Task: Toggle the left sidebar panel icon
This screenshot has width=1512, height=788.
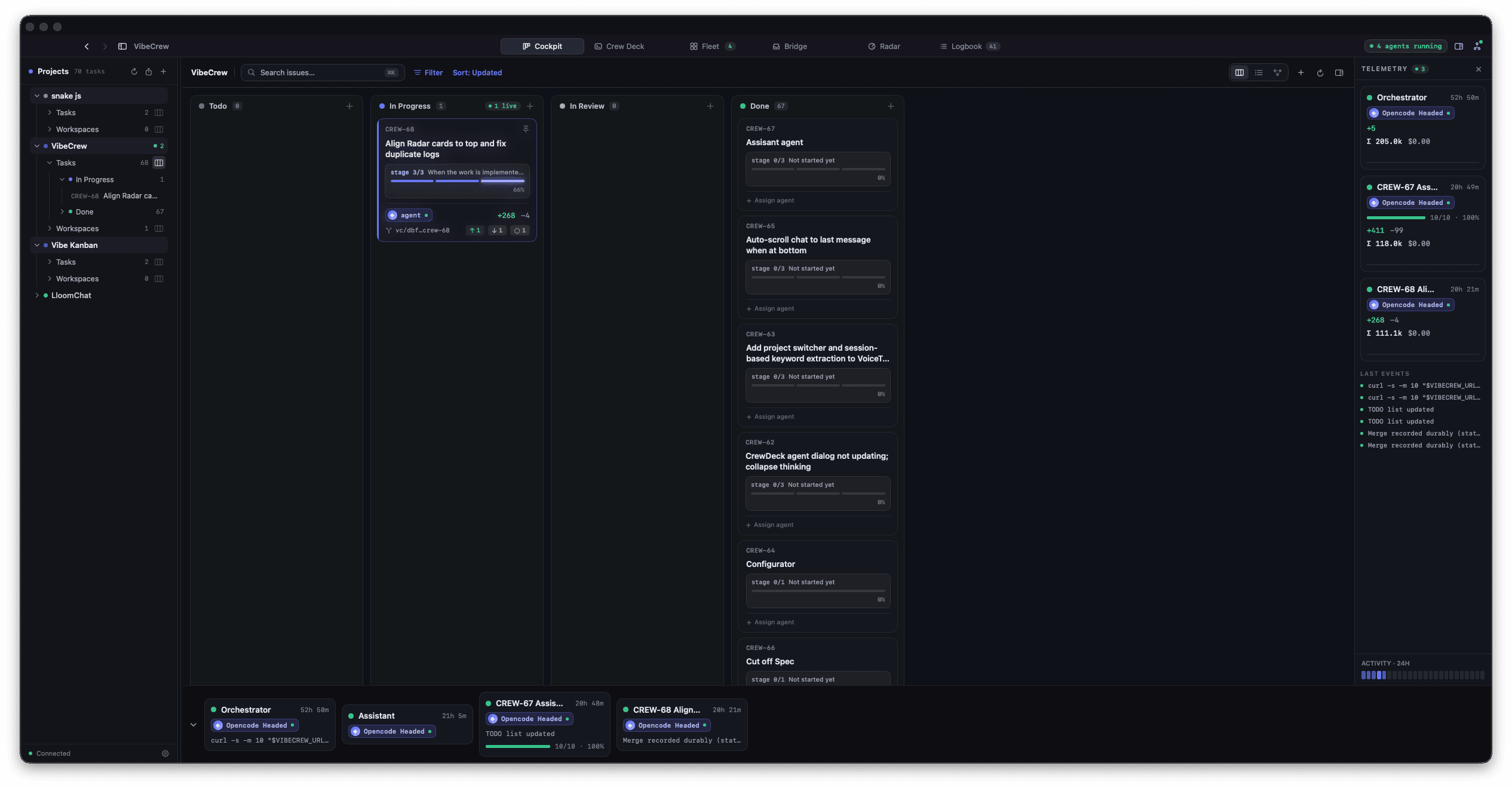Action: point(122,46)
